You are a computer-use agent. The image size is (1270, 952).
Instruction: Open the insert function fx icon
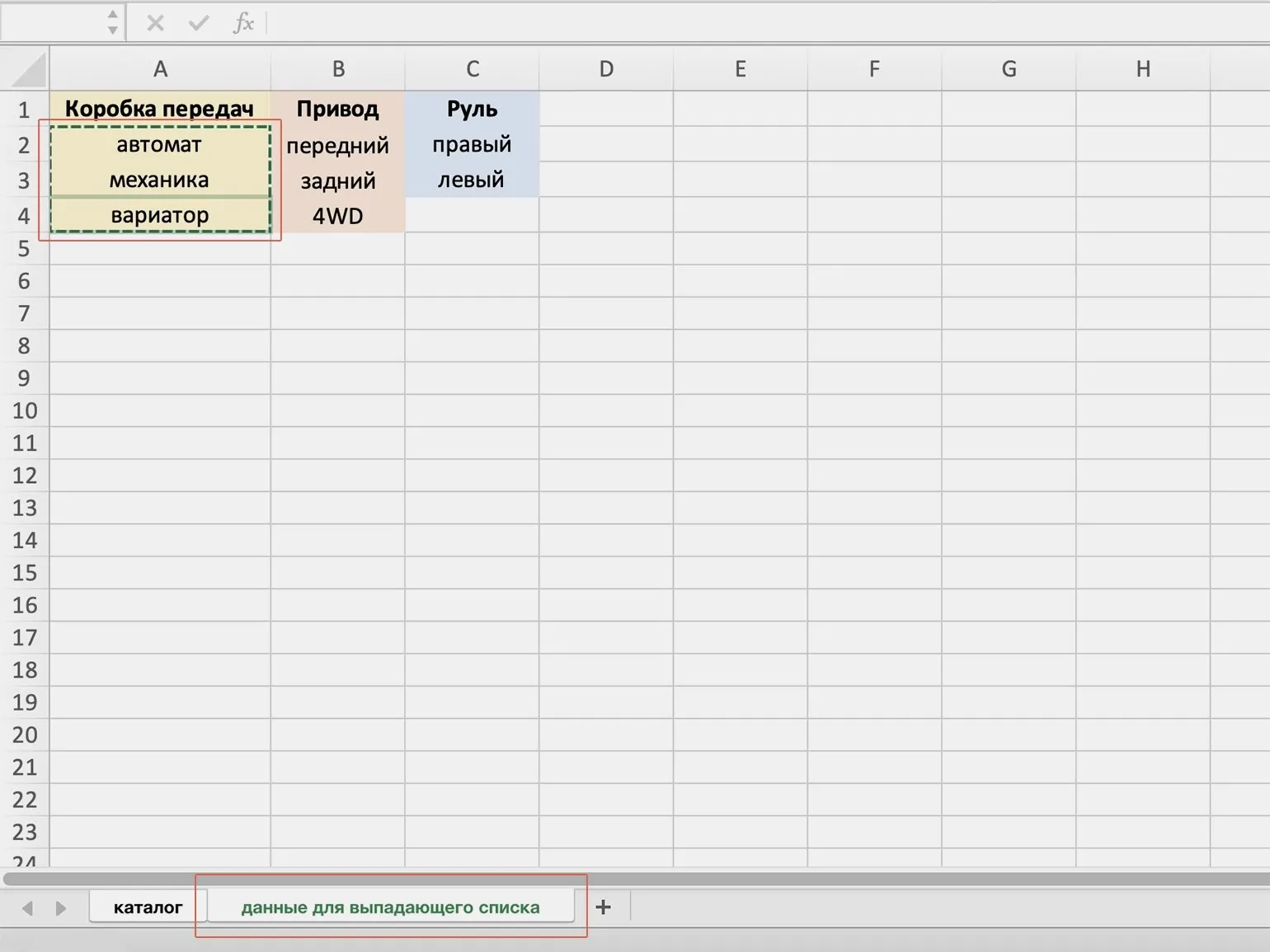click(x=243, y=23)
